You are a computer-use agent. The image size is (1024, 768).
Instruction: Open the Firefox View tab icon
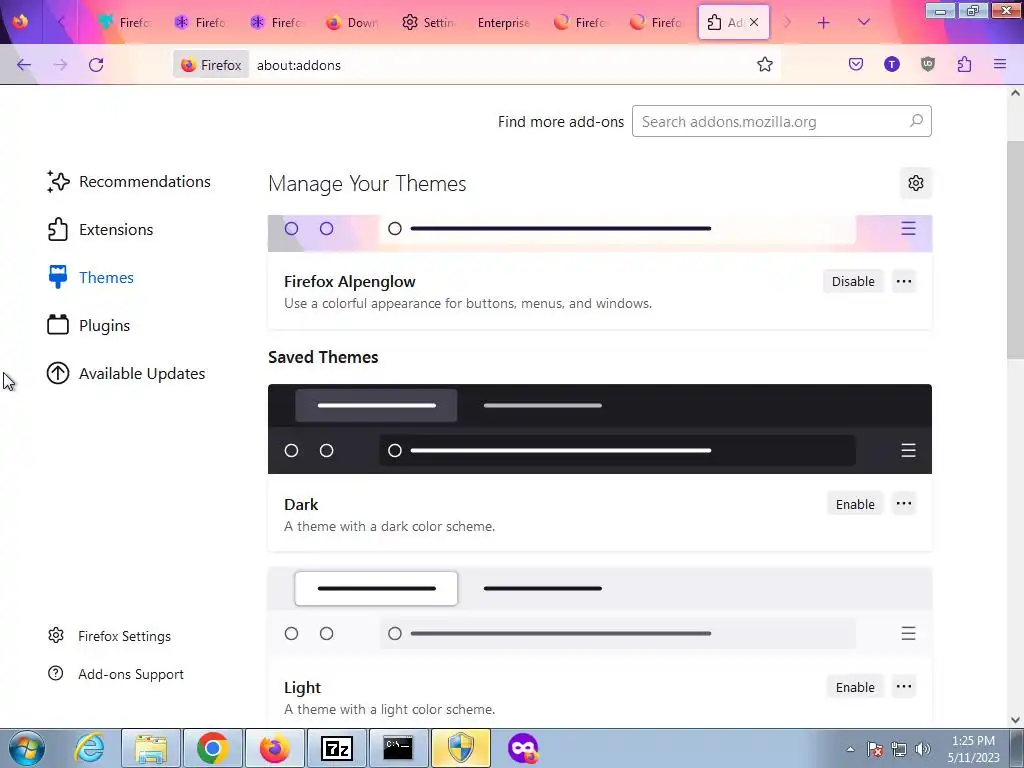point(20,22)
